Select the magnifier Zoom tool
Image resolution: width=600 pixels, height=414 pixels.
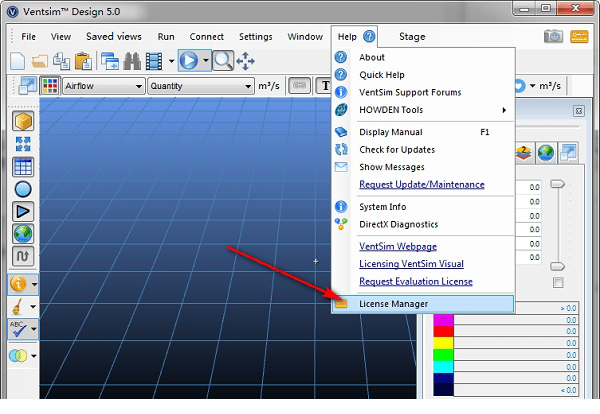(223, 60)
